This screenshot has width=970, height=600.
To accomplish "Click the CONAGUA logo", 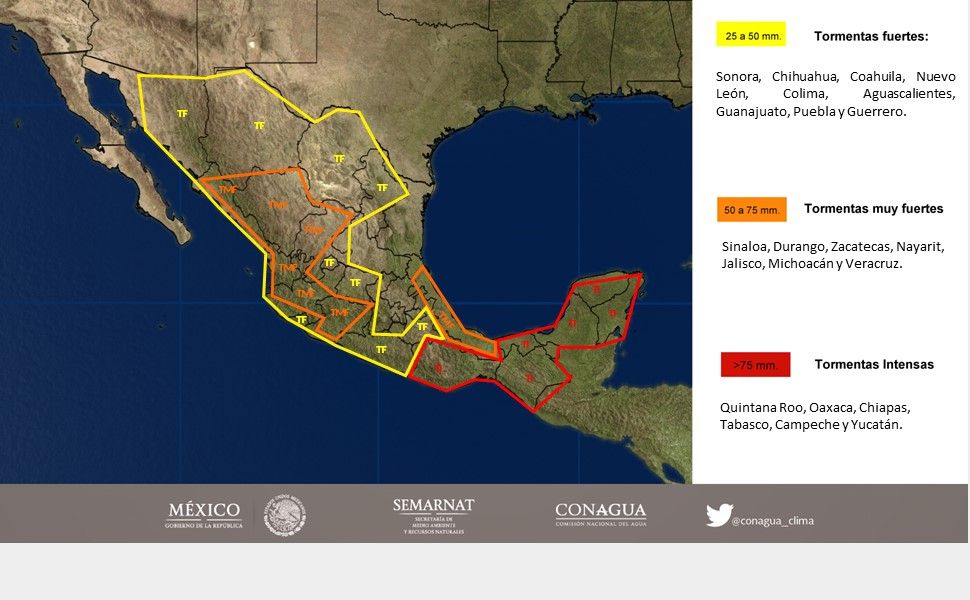I will pos(600,515).
